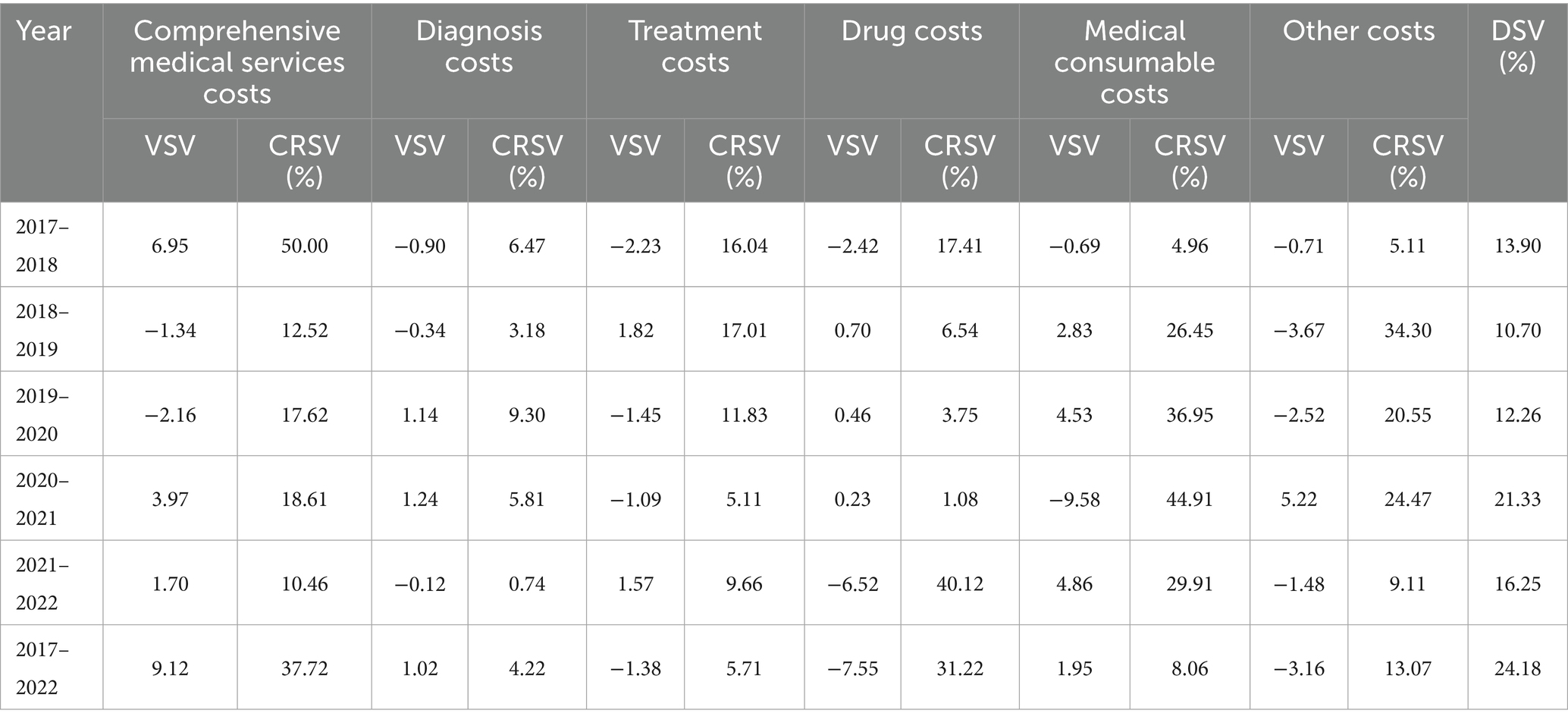Screen dimensions: 1568x723
Task: Select the DSV (%) column header
Action: point(1517,46)
